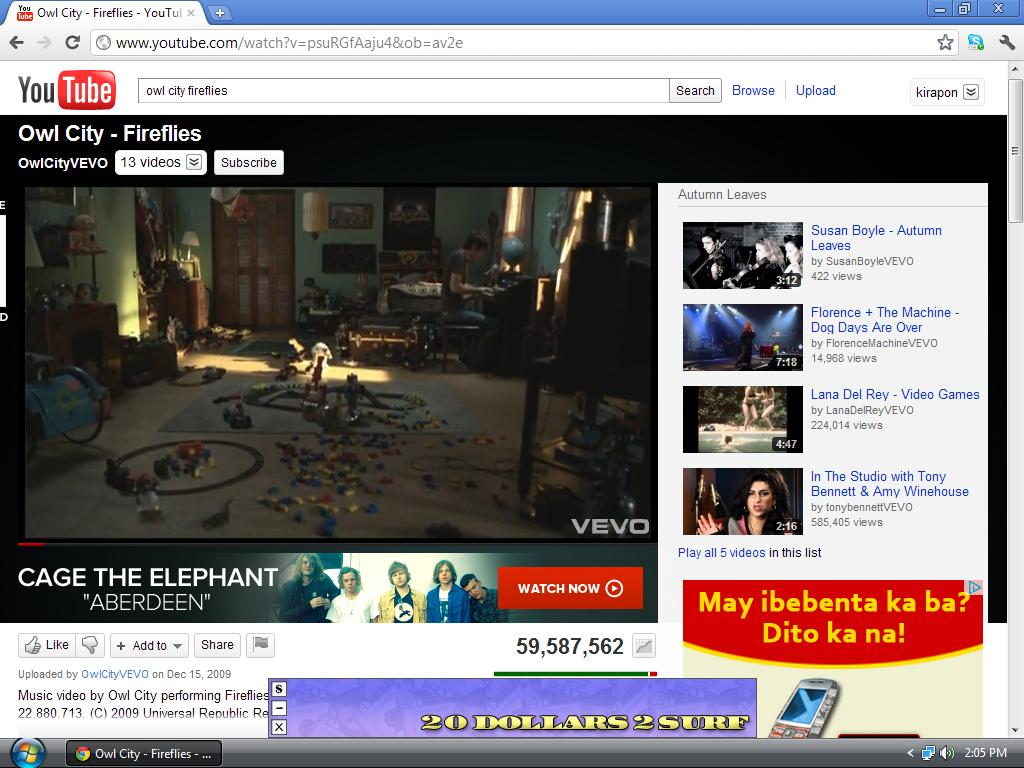Open the OwlCityVEVO uploader link
Viewport: 1024px width, 768px height.
(x=115, y=674)
